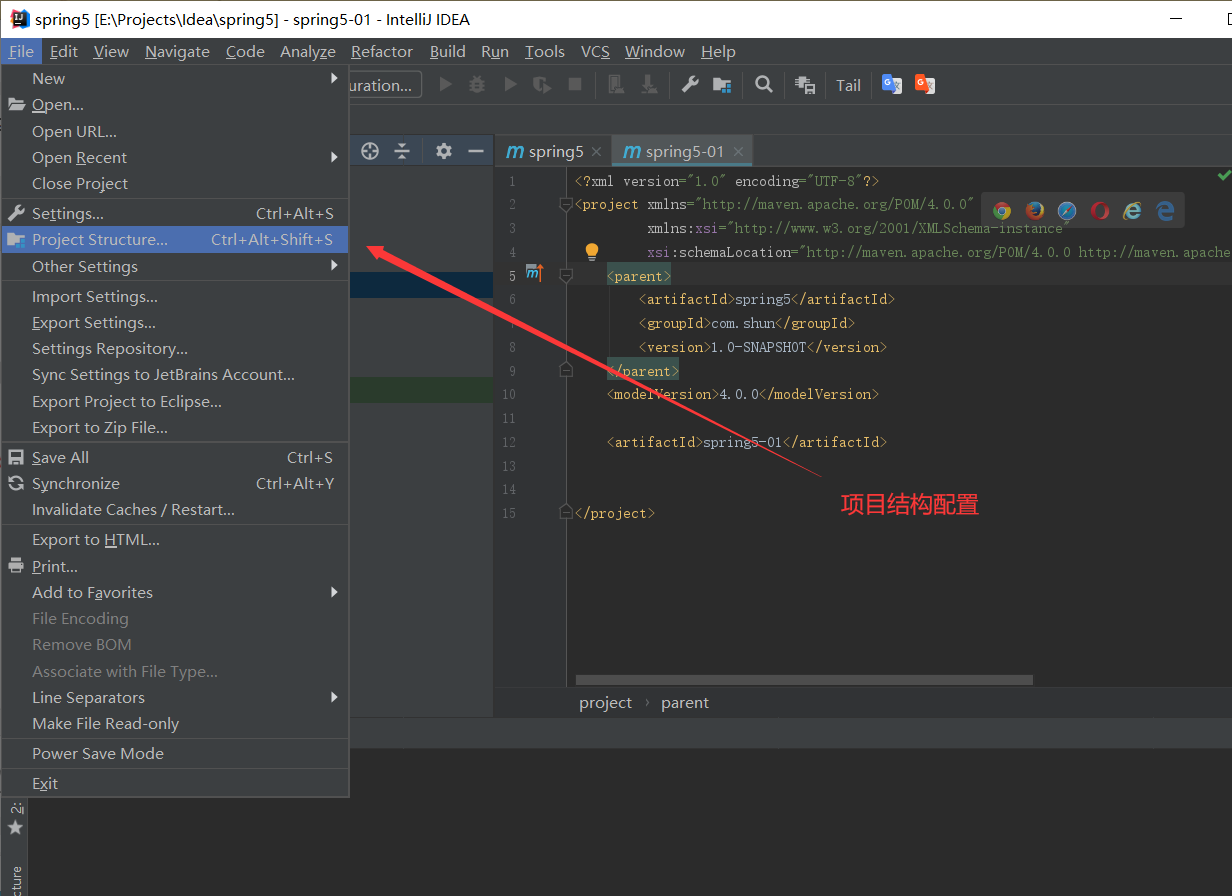Screen dimensions: 1232x896
Task: Choose Exit from File menu
Action: click(x=175, y=783)
